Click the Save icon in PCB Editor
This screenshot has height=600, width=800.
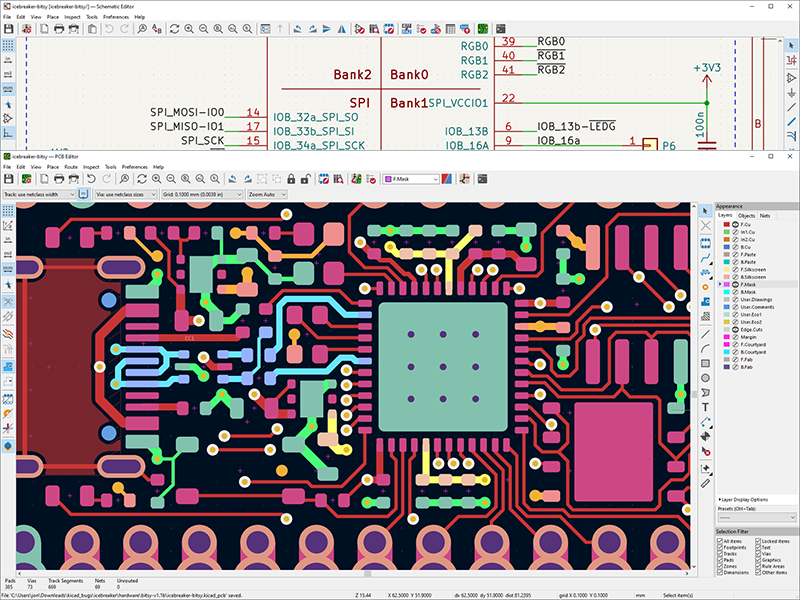tap(9, 178)
